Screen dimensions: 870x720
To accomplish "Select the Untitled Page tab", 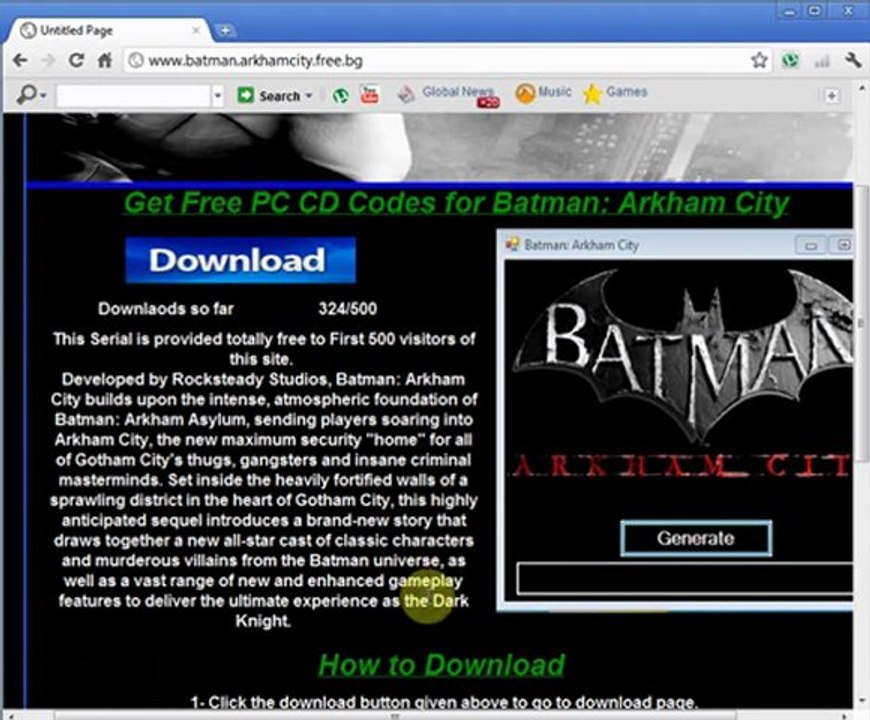I will pos(108,31).
